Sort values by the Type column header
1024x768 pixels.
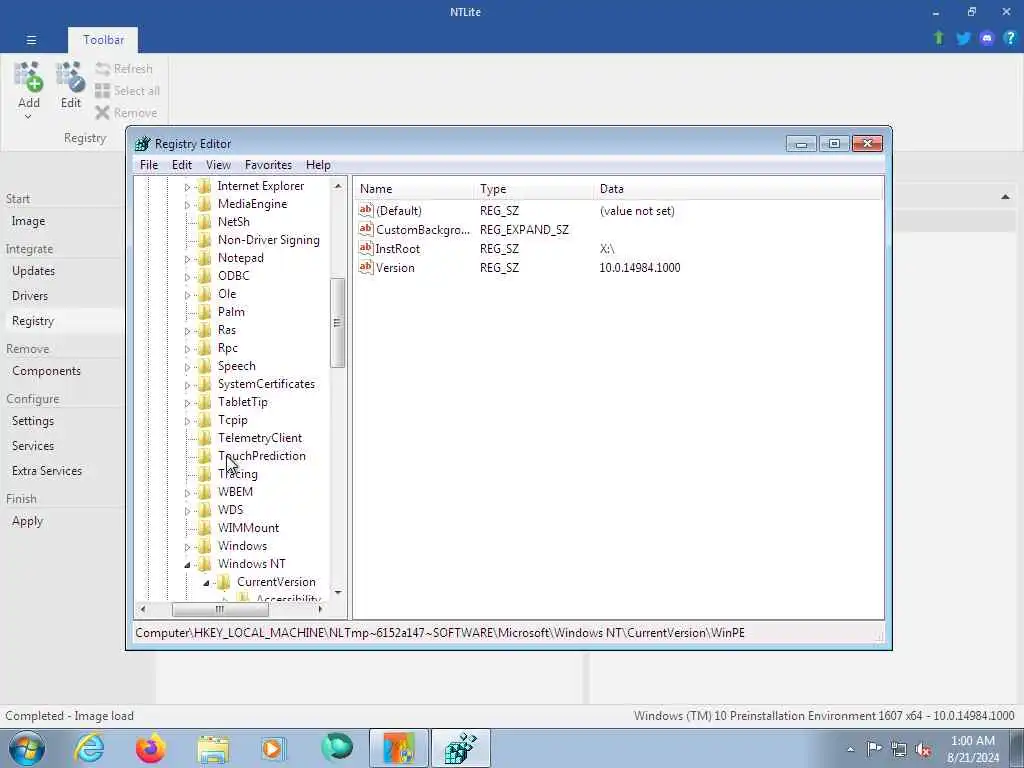tap(534, 189)
